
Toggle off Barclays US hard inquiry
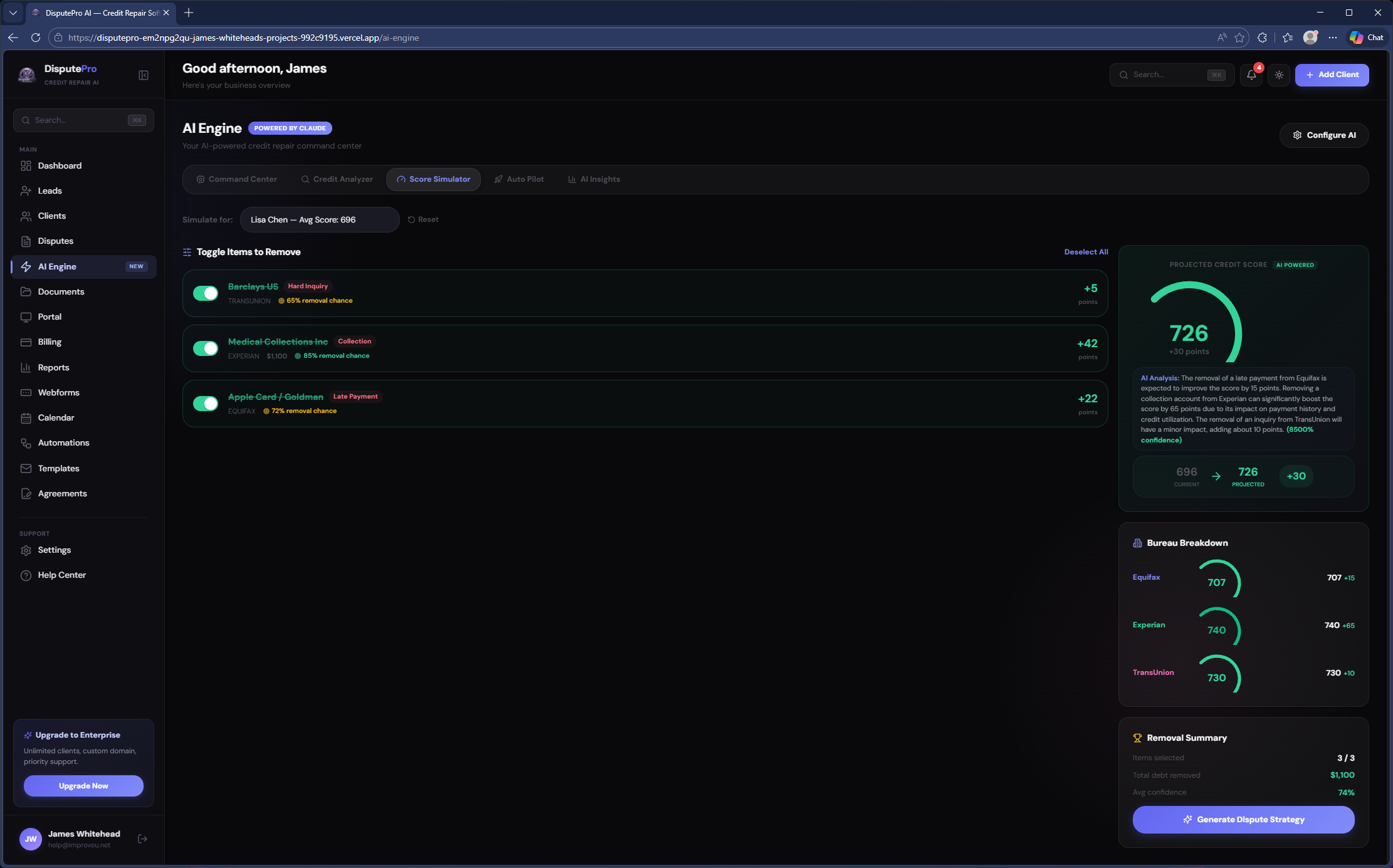[206, 293]
